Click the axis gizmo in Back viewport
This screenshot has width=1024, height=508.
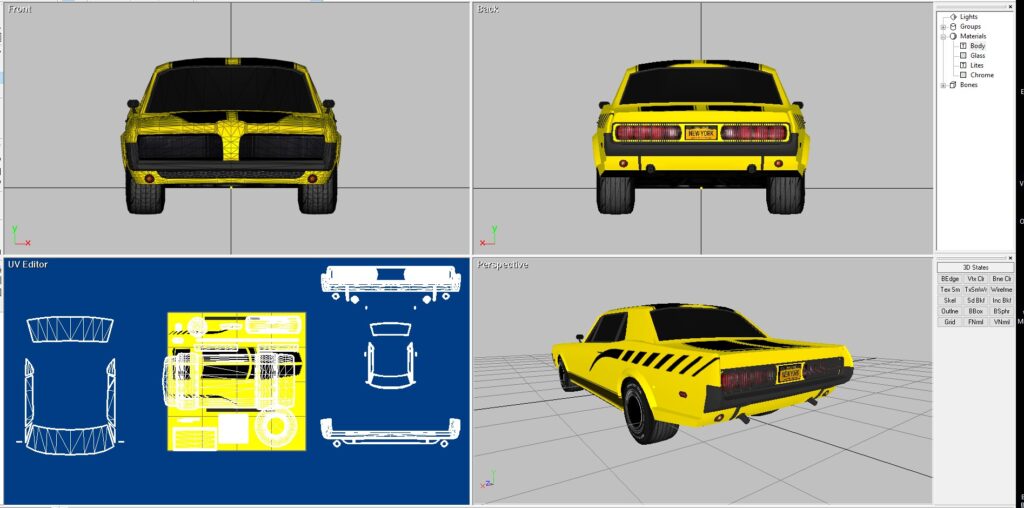tap(490, 237)
